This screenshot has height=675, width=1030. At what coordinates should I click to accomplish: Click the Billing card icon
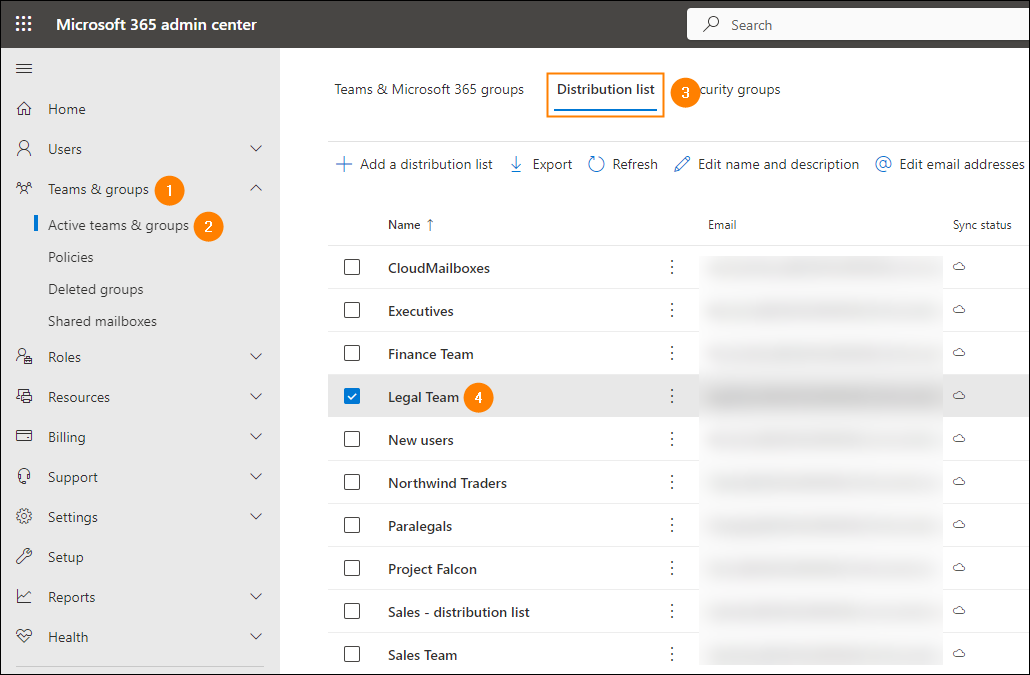(x=24, y=436)
